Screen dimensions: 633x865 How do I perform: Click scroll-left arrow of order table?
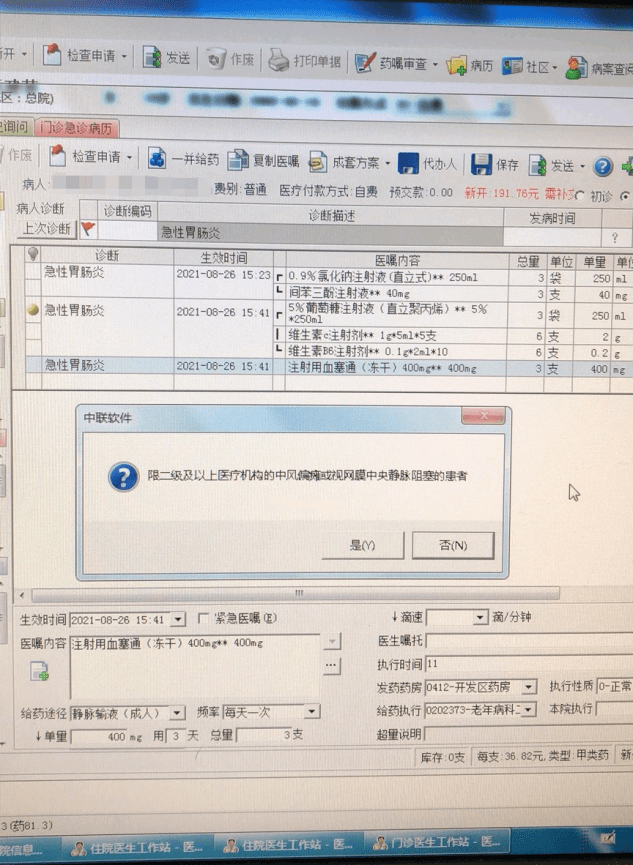click(x=22, y=595)
